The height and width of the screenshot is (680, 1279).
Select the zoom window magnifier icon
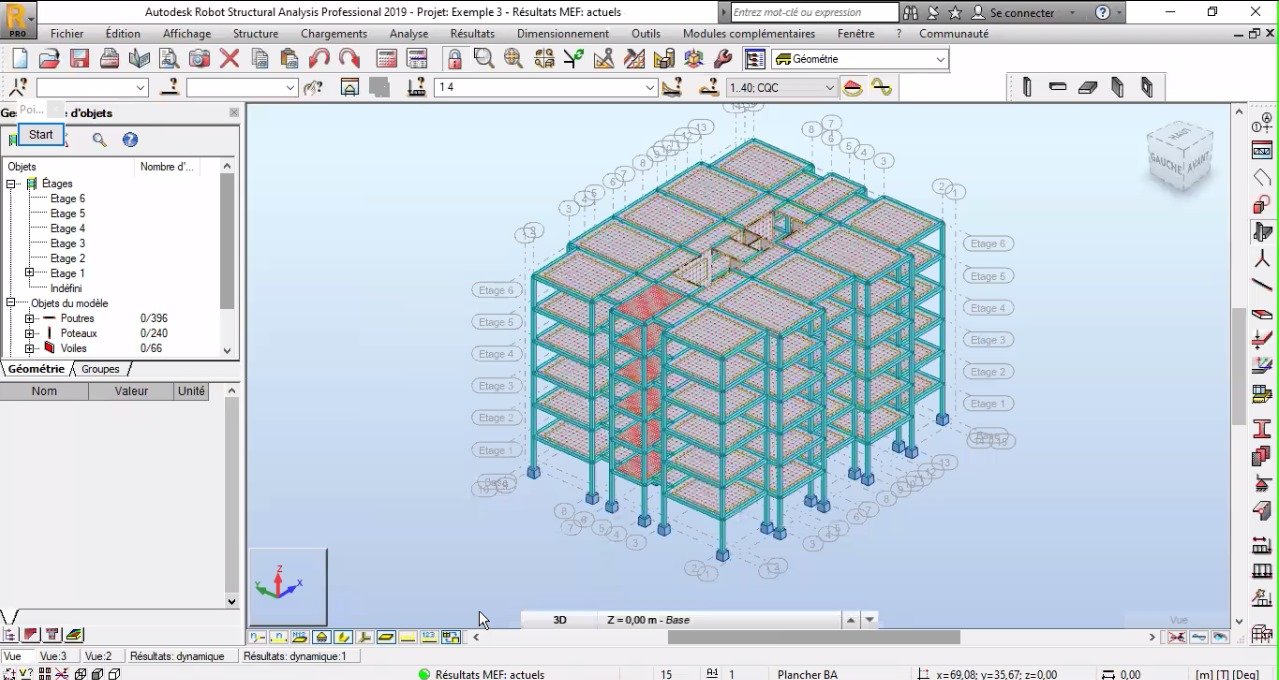click(484, 58)
